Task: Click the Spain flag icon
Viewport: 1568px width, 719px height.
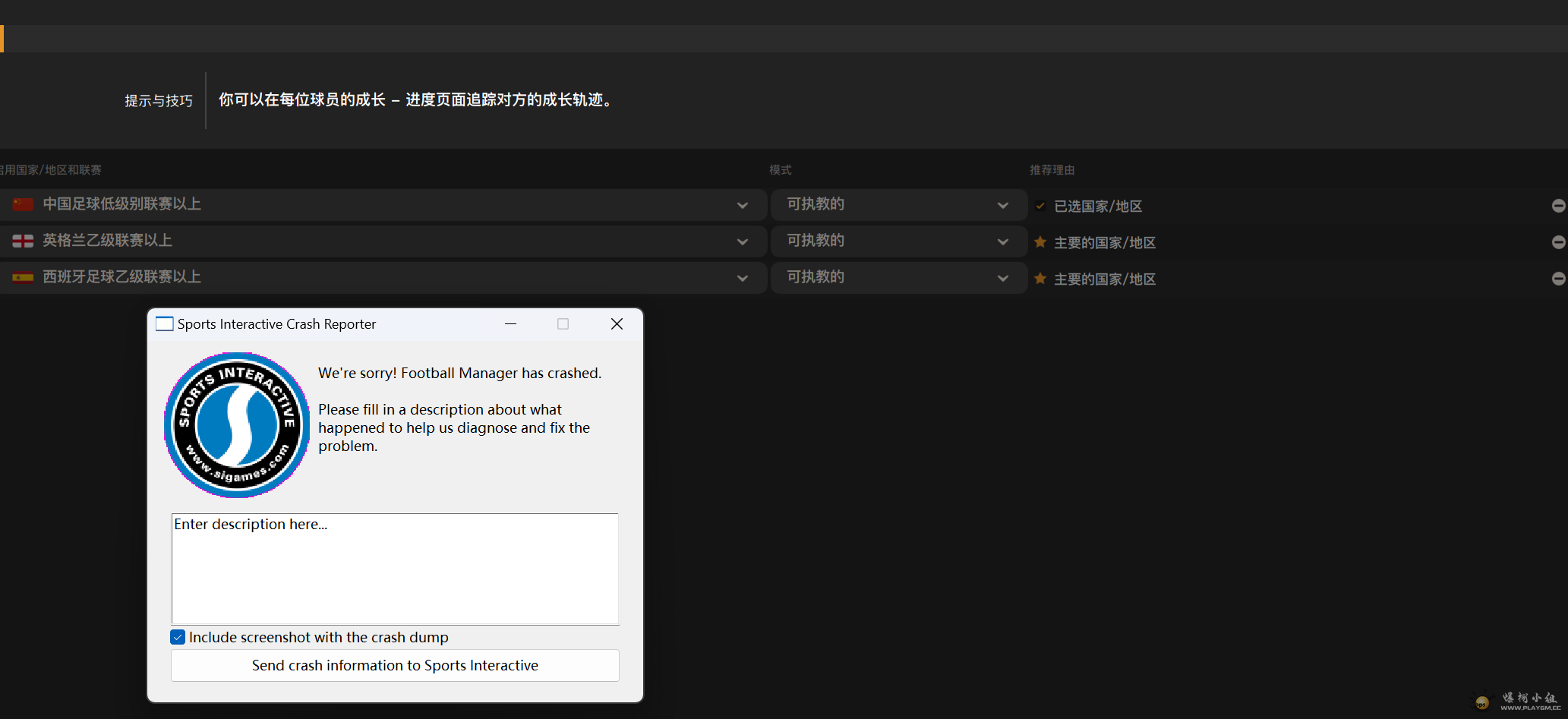Action: 23,277
